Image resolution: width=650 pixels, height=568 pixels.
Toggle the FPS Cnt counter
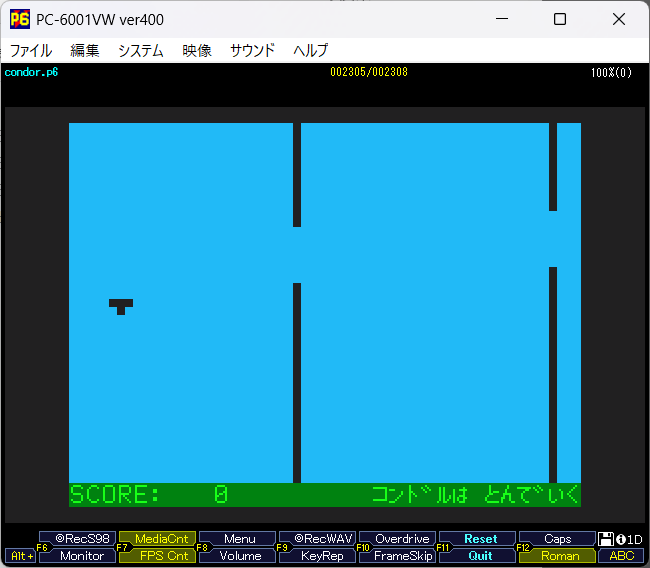[x=157, y=556]
